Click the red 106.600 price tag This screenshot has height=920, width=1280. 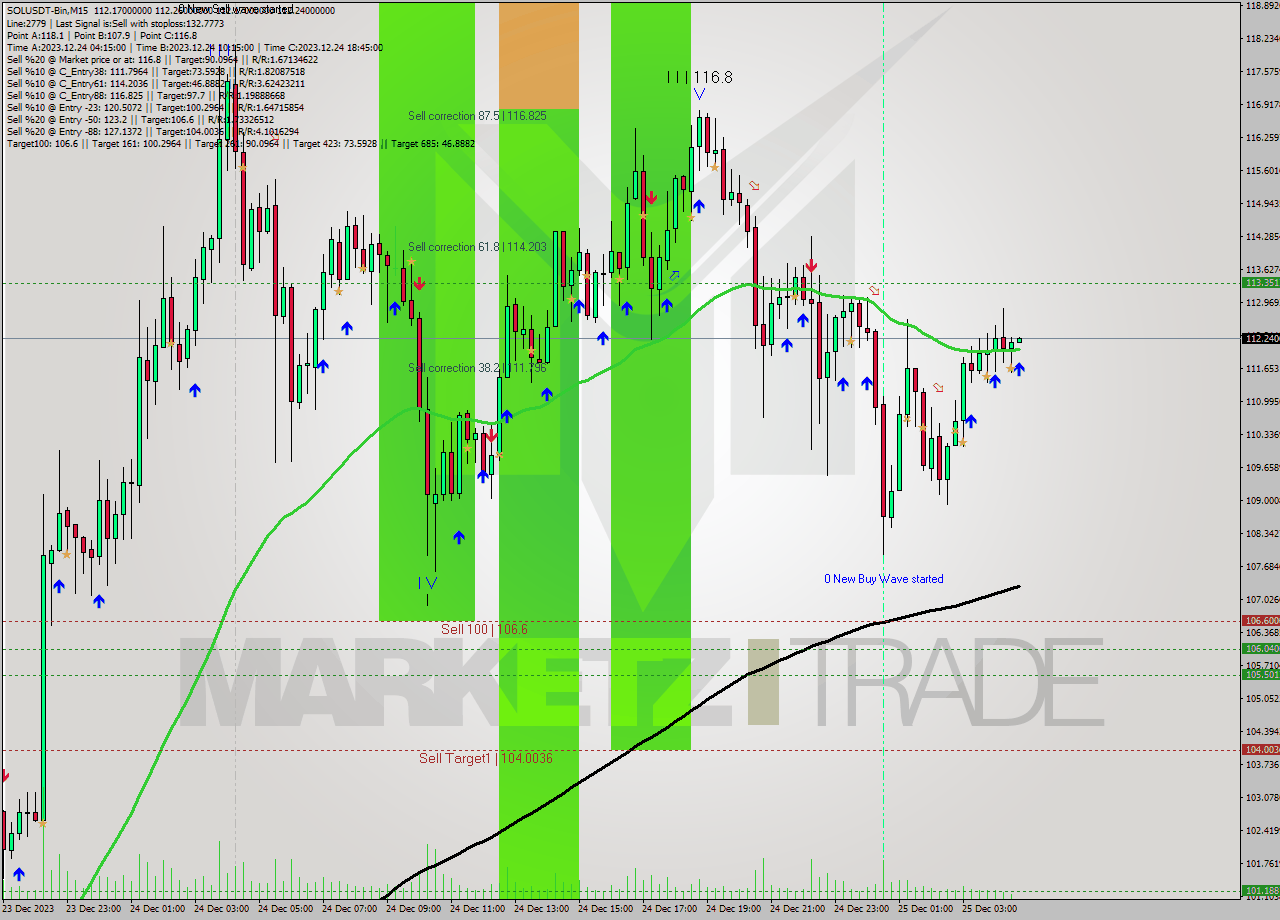click(1260, 620)
